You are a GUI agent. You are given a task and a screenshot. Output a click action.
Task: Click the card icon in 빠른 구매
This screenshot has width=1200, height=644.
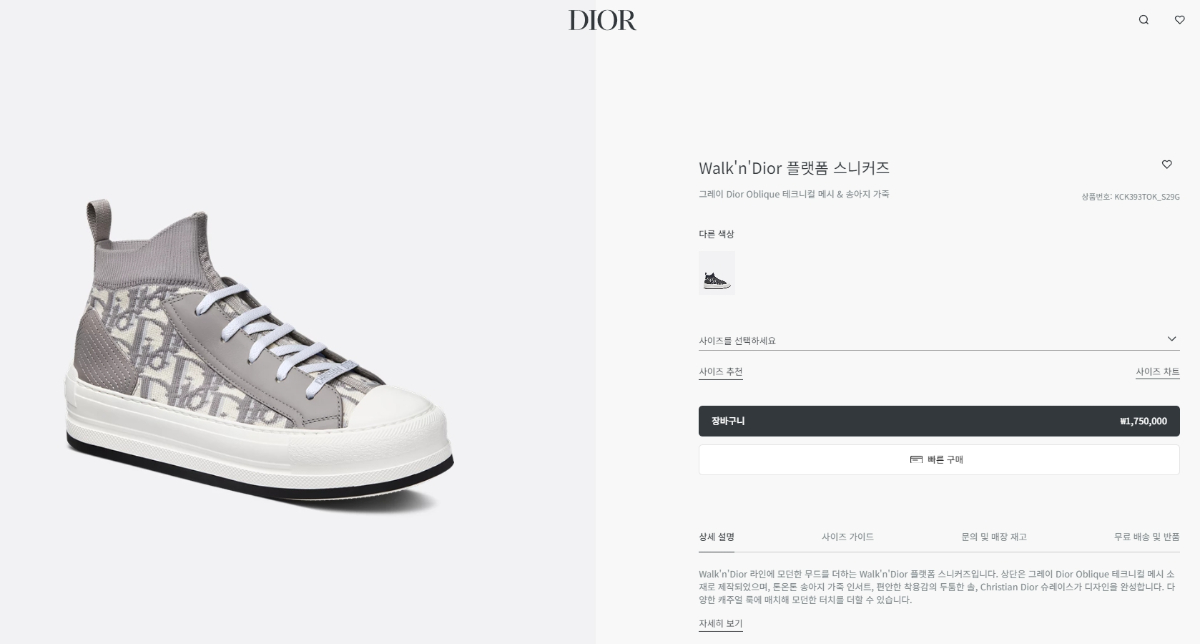click(916, 460)
